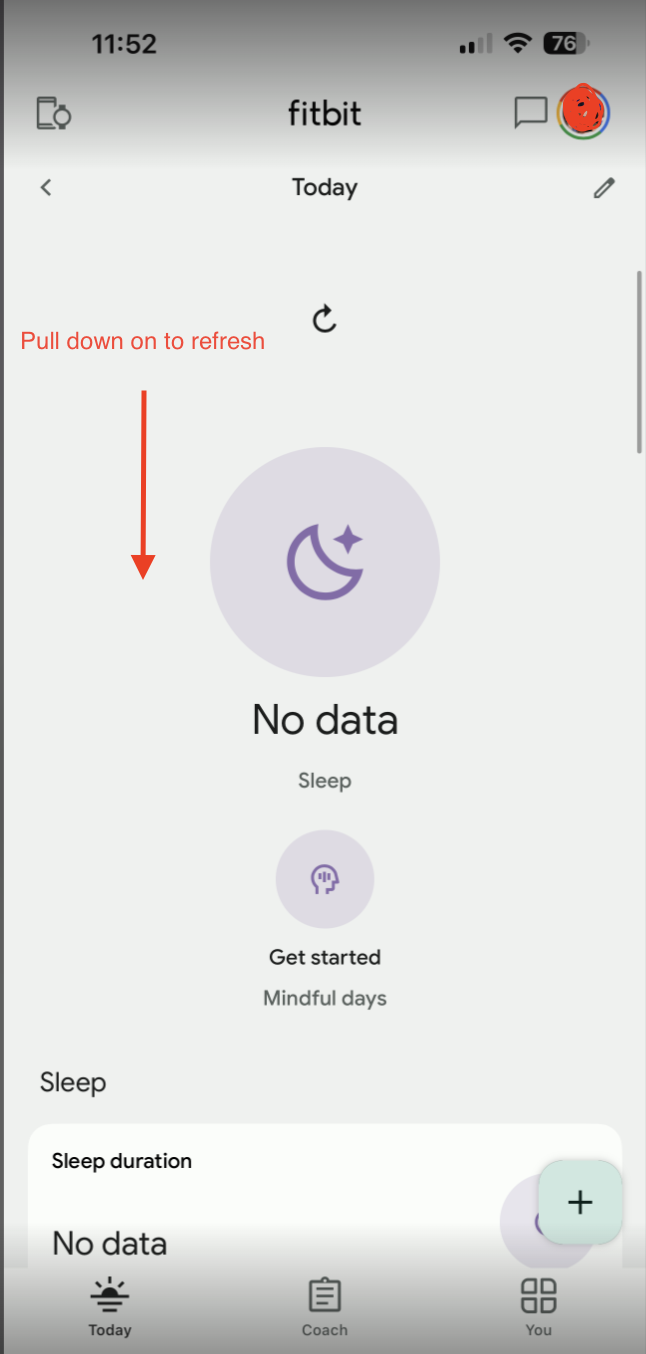Tap the Today date title
The image size is (646, 1354).
click(325, 187)
